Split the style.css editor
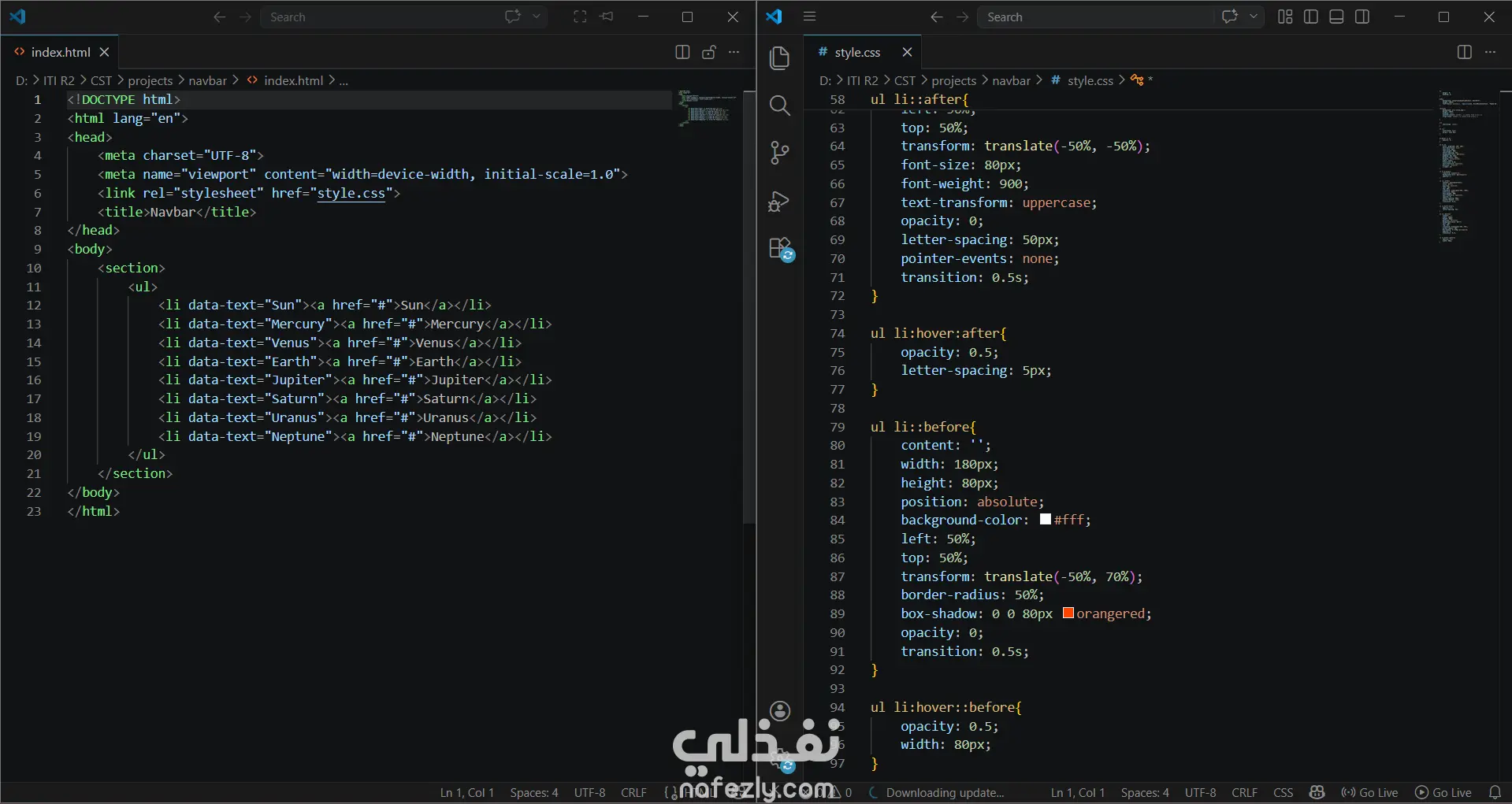The height and width of the screenshot is (804, 1512). tap(1464, 52)
